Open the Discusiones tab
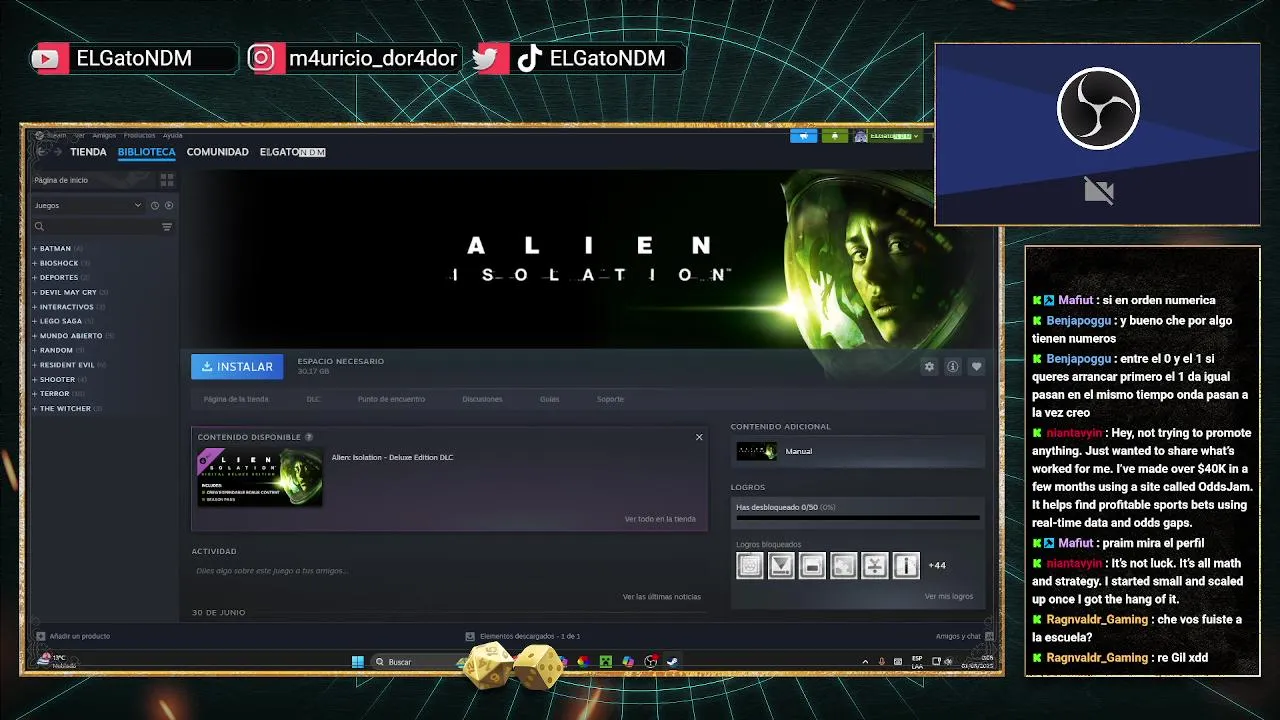Image resolution: width=1280 pixels, height=720 pixels. 482,399
